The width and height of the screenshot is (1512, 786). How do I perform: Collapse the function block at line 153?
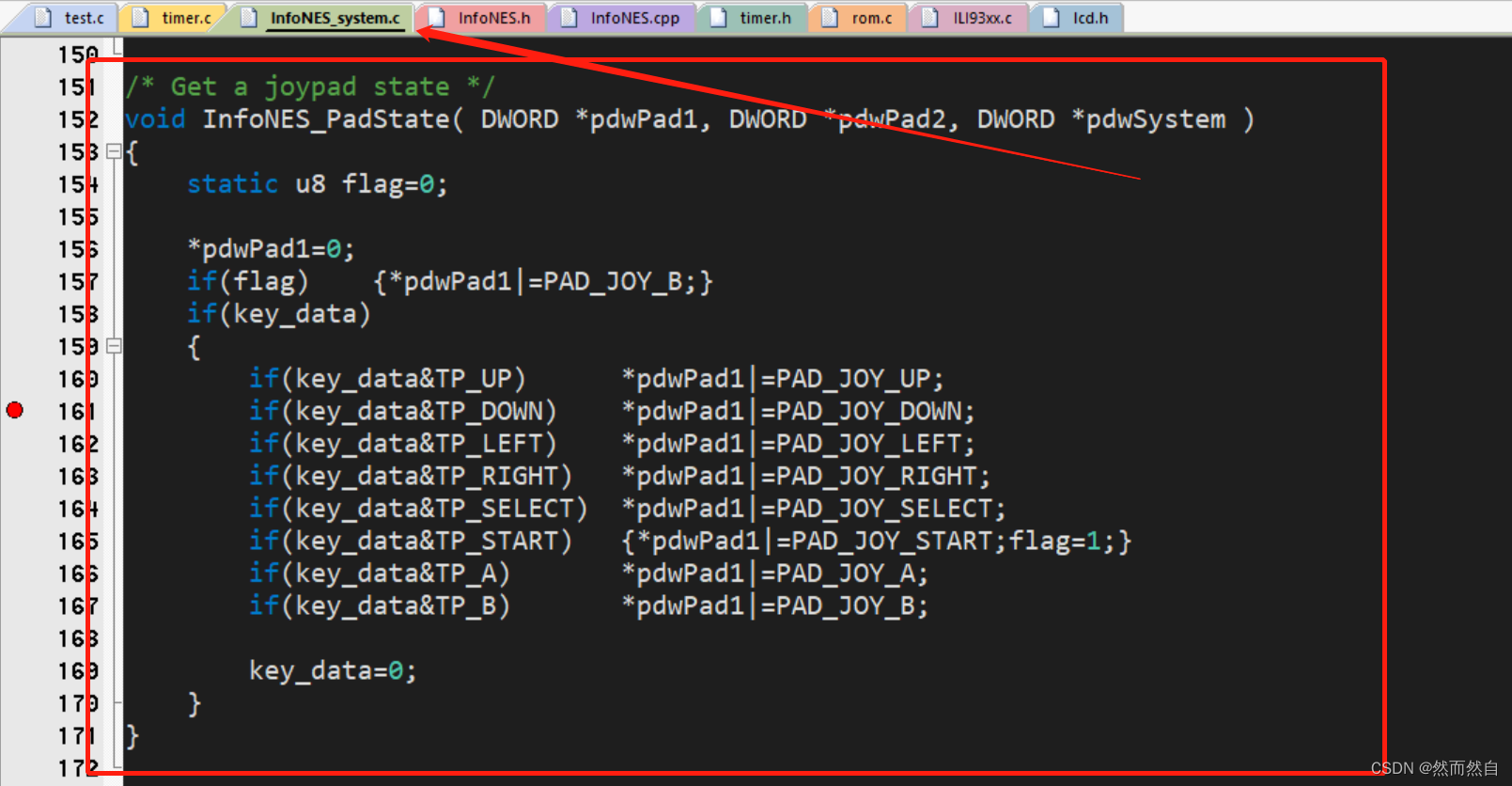point(114,151)
